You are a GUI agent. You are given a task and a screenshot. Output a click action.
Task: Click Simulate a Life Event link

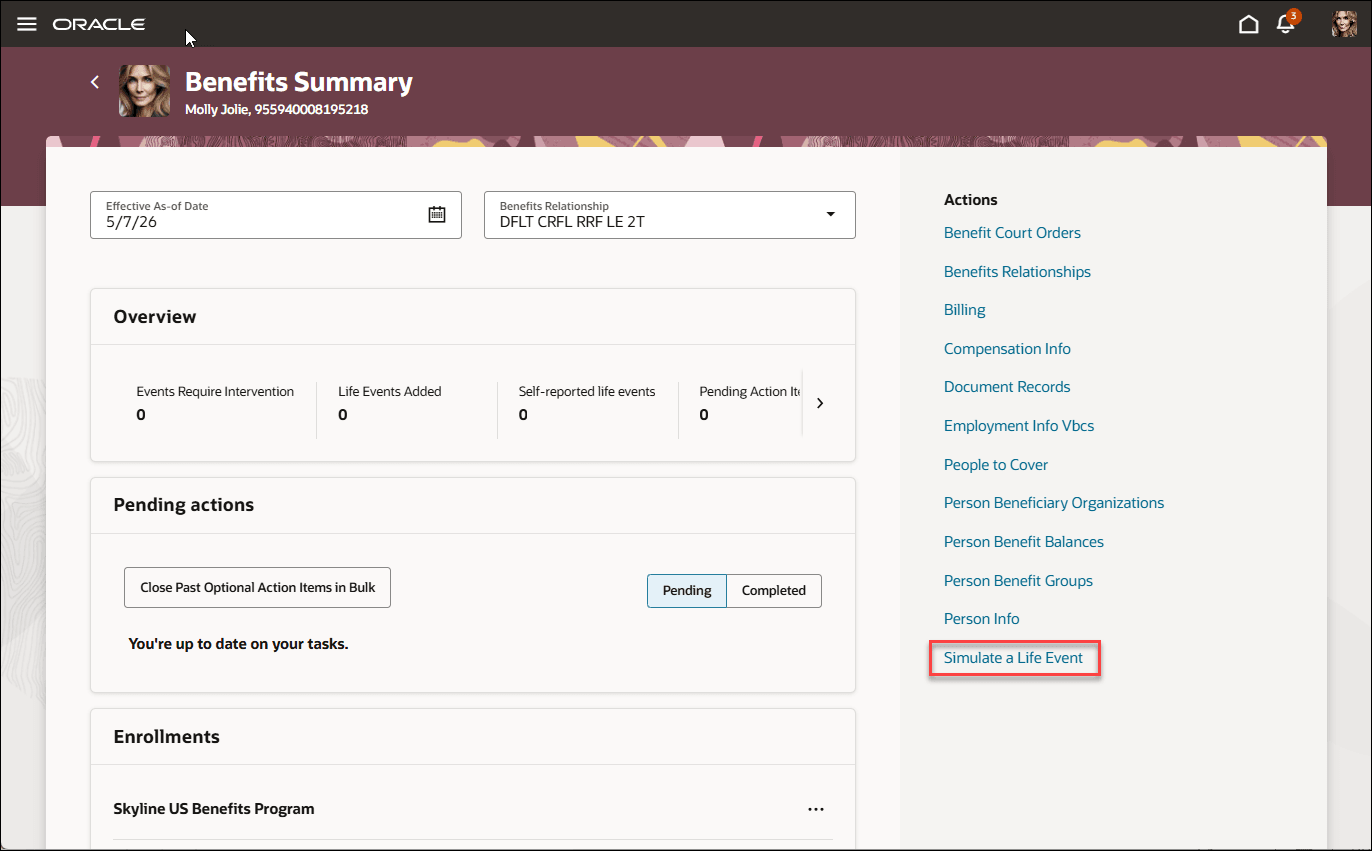click(x=1013, y=658)
